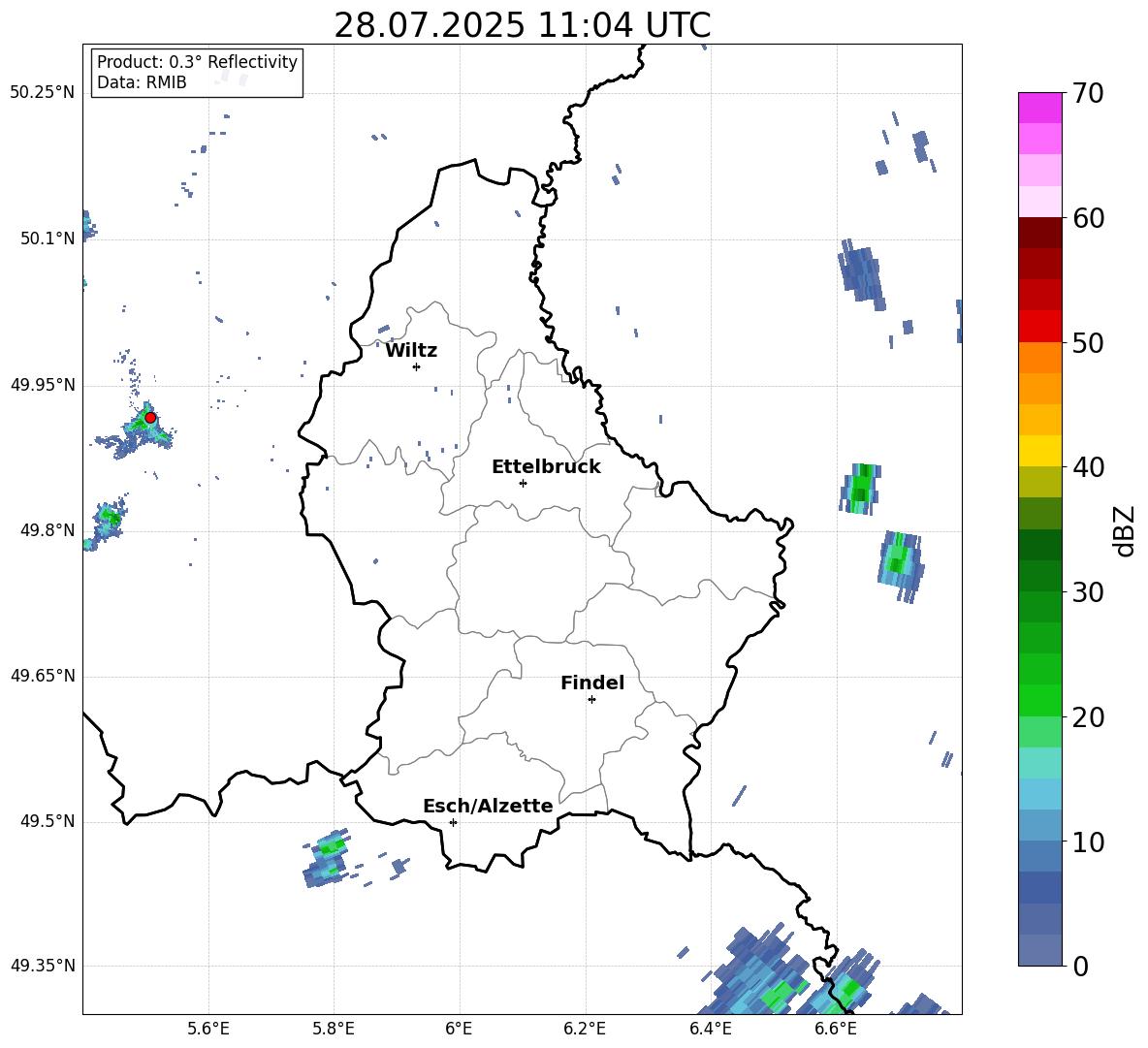
Task: Click the 50.25°N latitude label
Action: [43, 93]
